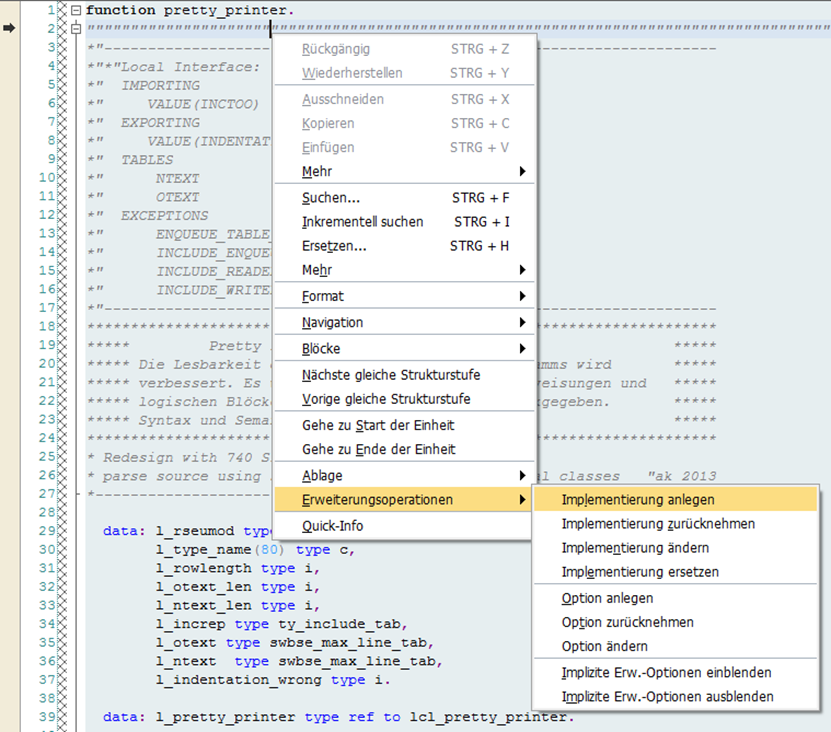
Task: Click the IMPORTING comment line
Action: tap(144, 85)
